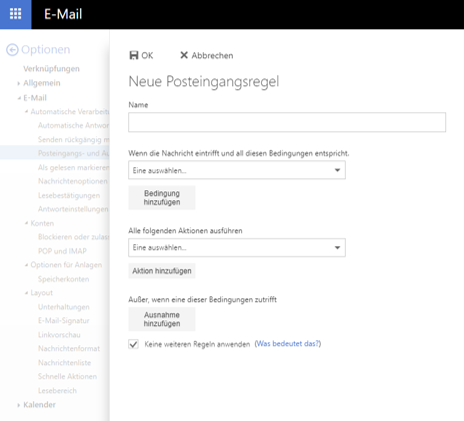Click the Optionen heading text
464x421 pixels.
46,50
